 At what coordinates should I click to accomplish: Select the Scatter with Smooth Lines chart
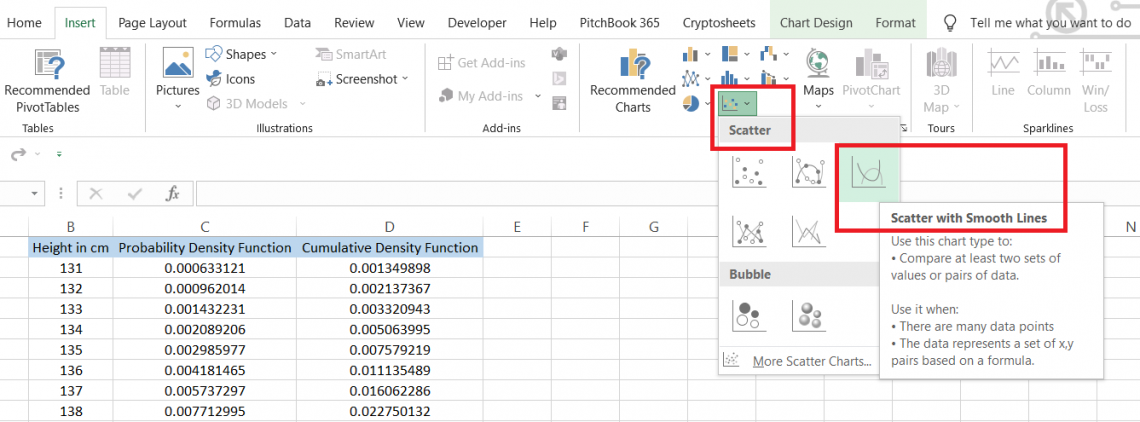pos(867,172)
